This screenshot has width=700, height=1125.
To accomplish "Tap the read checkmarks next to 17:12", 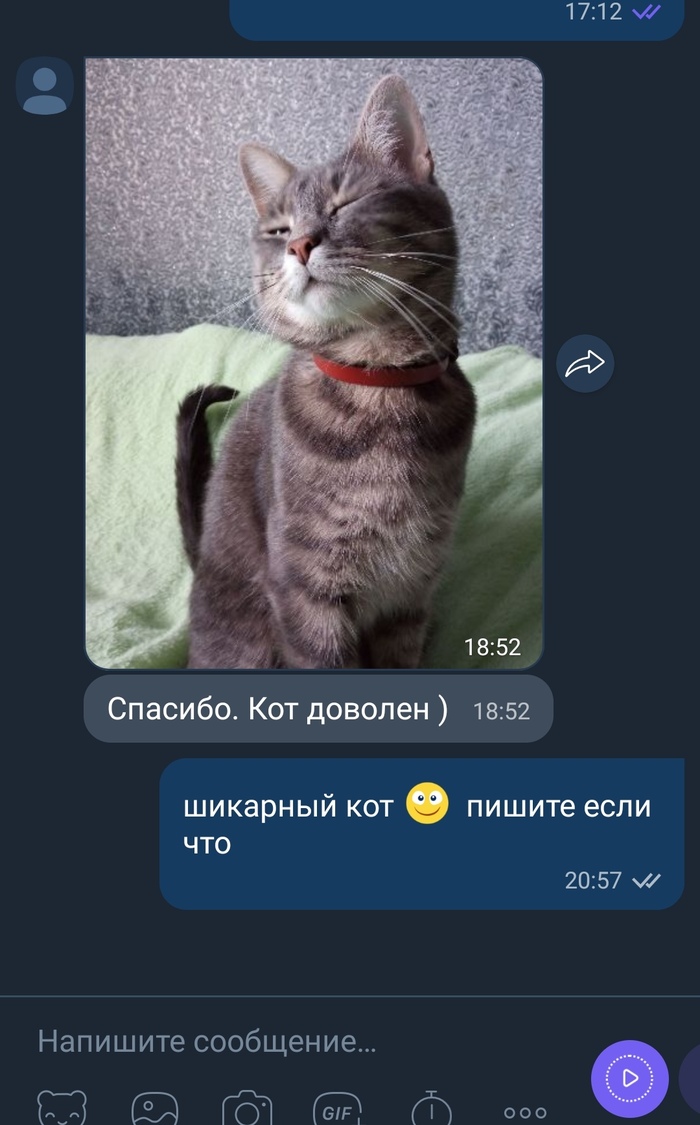I will [647, 11].
